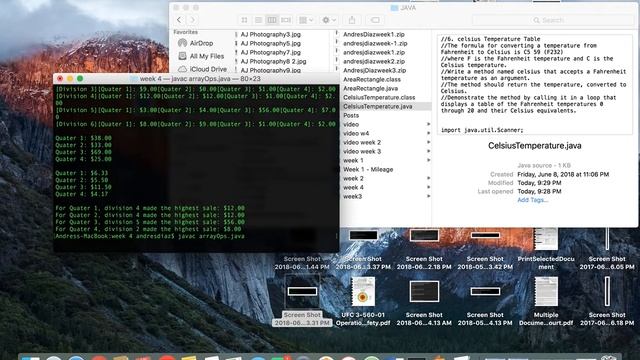Switch Finder to column view
This screenshot has width=640, height=360.
point(272,20)
